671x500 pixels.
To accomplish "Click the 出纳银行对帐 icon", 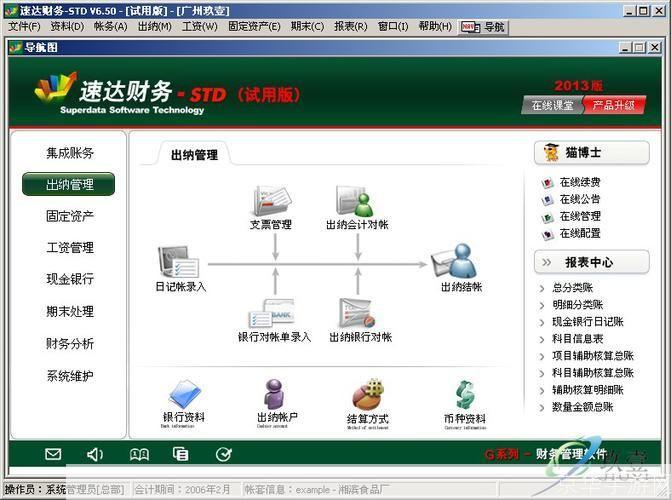I will 357,314.
